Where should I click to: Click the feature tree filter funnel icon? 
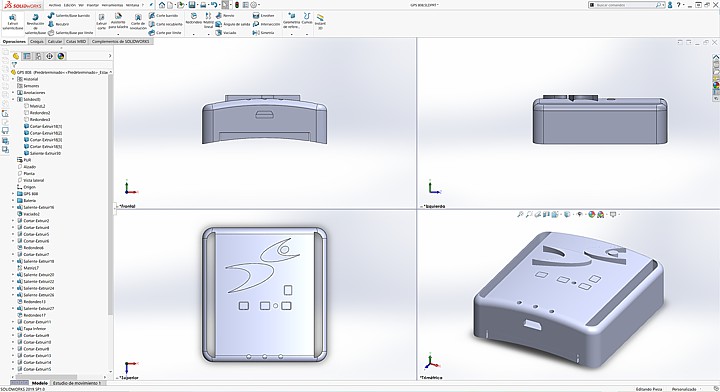pos(14,65)
